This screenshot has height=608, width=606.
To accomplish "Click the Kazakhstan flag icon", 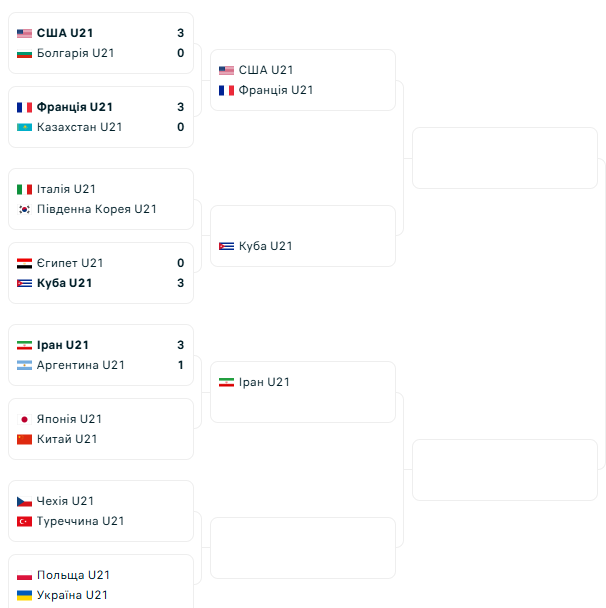I will 24,127.
